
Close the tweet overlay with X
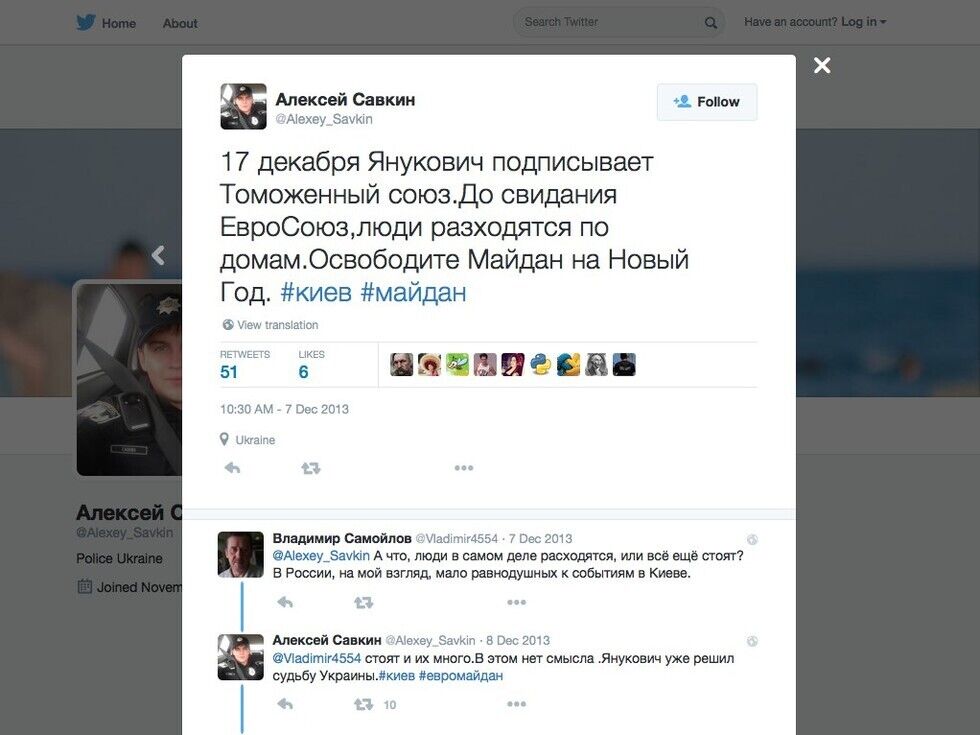[822, 65]
